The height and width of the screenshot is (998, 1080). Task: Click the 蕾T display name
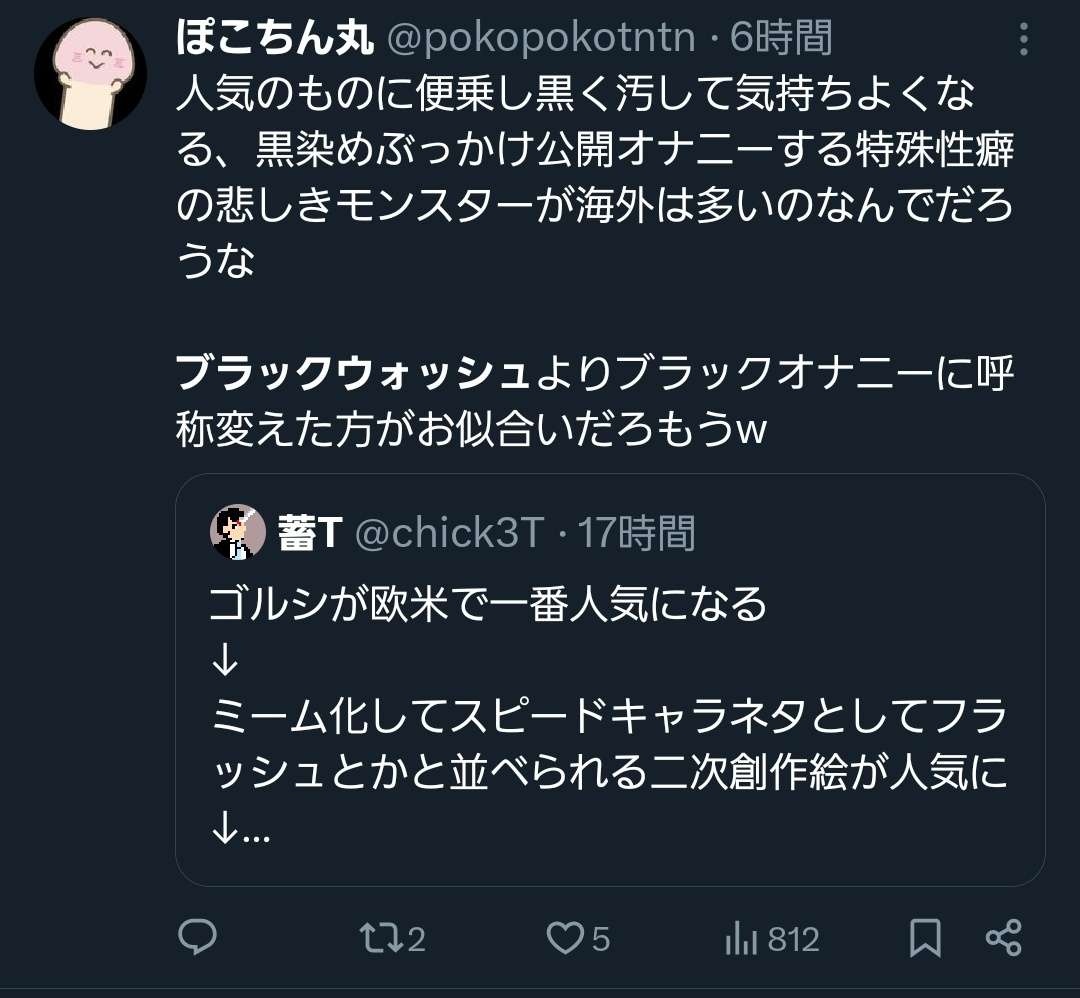311,534
